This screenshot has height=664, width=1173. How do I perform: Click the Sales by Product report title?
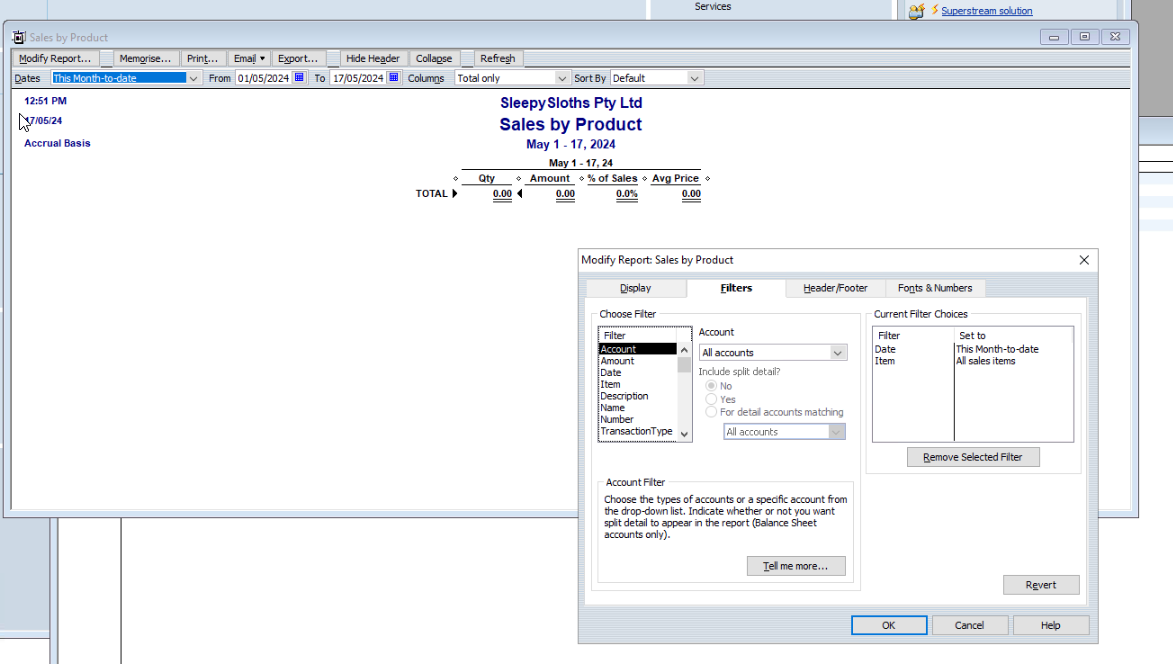pos(571,125)
